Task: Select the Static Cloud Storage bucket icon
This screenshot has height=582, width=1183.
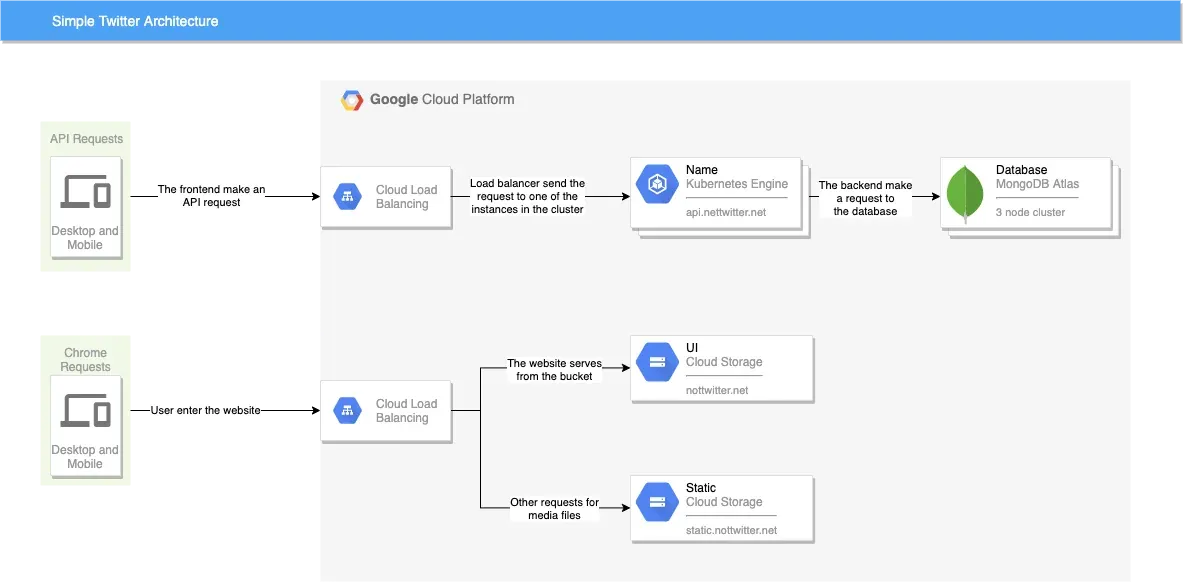Action: 658,503
